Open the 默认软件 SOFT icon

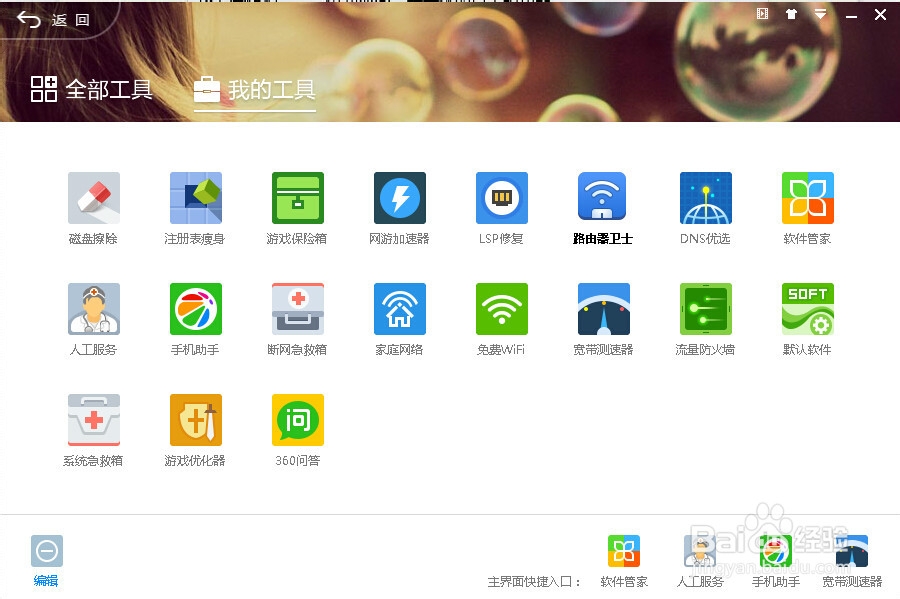point(808,309)
